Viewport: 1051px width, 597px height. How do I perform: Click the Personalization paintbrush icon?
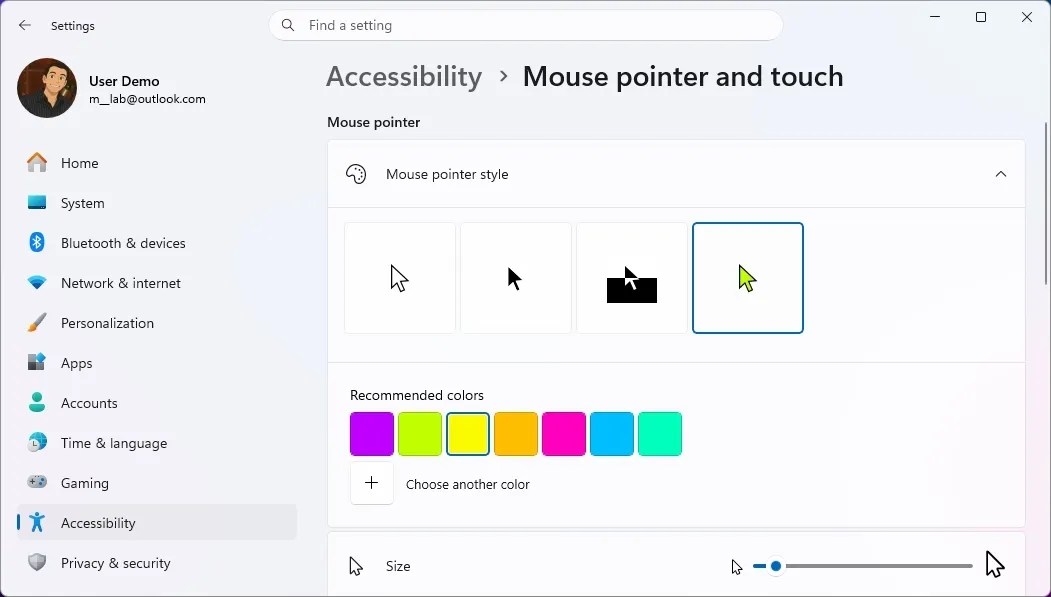[37, 323]
